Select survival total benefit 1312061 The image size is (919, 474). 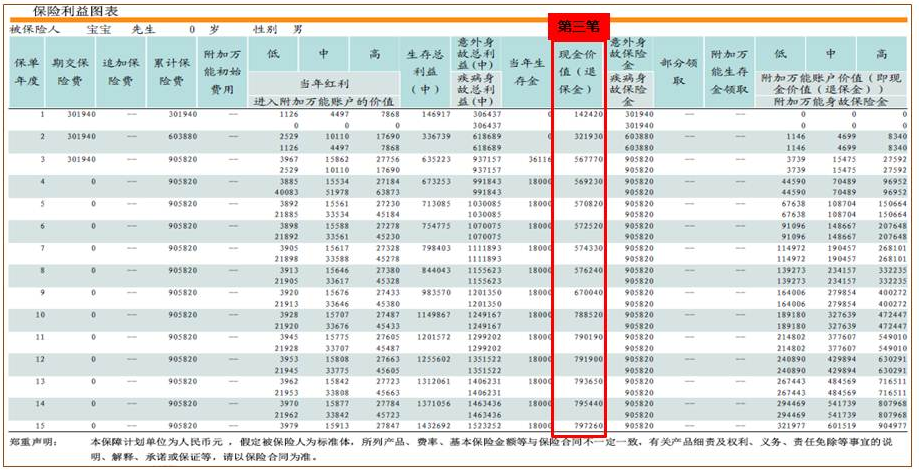[433, 382]
